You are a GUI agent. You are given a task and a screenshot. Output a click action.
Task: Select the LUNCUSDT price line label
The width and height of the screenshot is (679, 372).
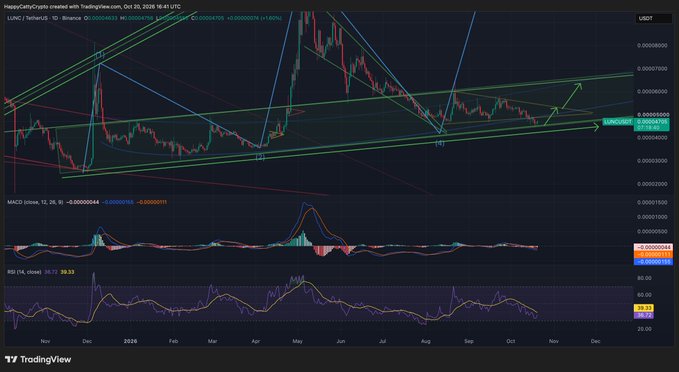(x=618, y=122)
